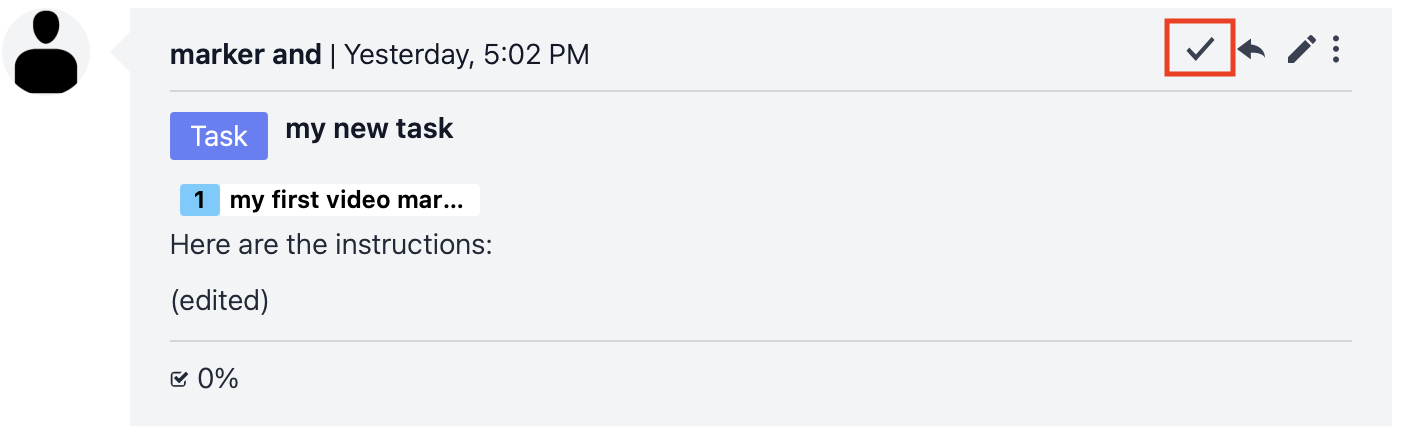Open the three-dot more options menu

click(x=1337, y=49)
